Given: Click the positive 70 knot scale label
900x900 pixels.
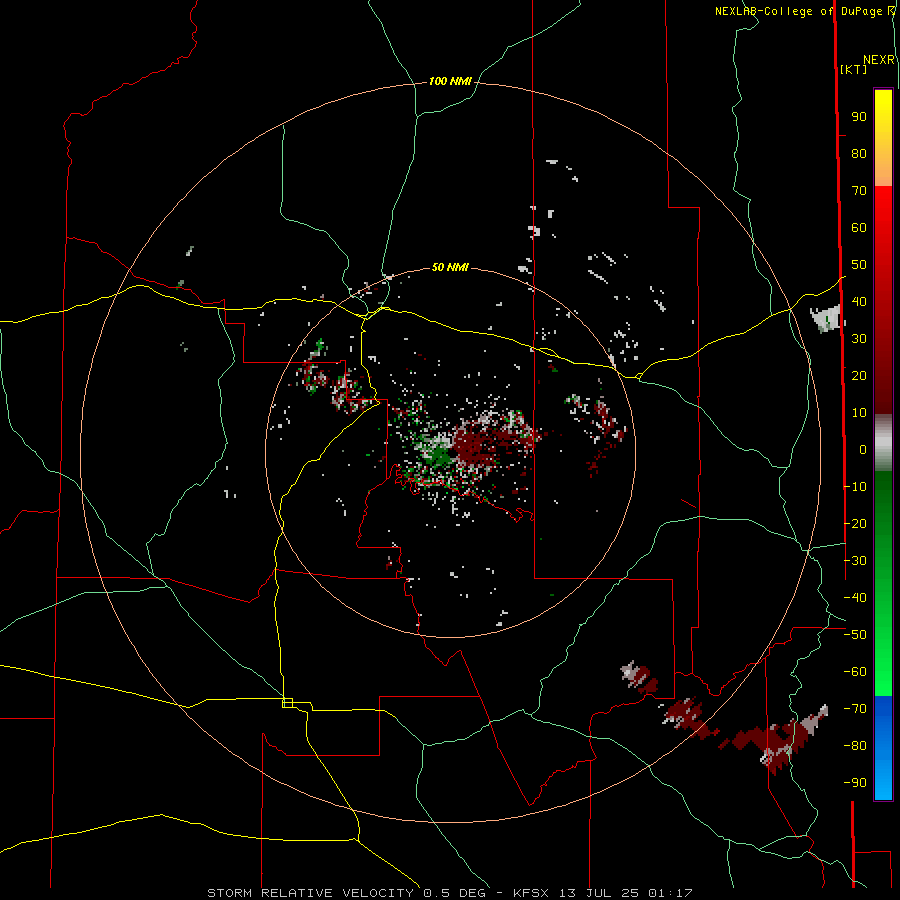Looking at the screenshot, I should pos(859,191).
